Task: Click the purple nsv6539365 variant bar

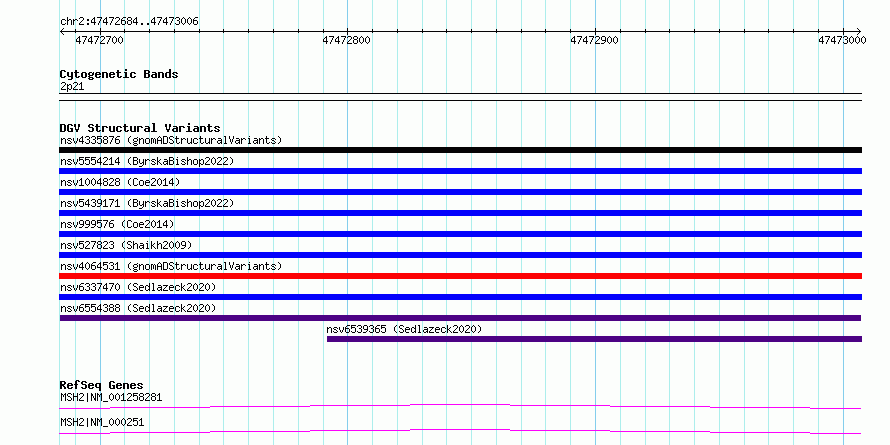Action: point(594,339)
